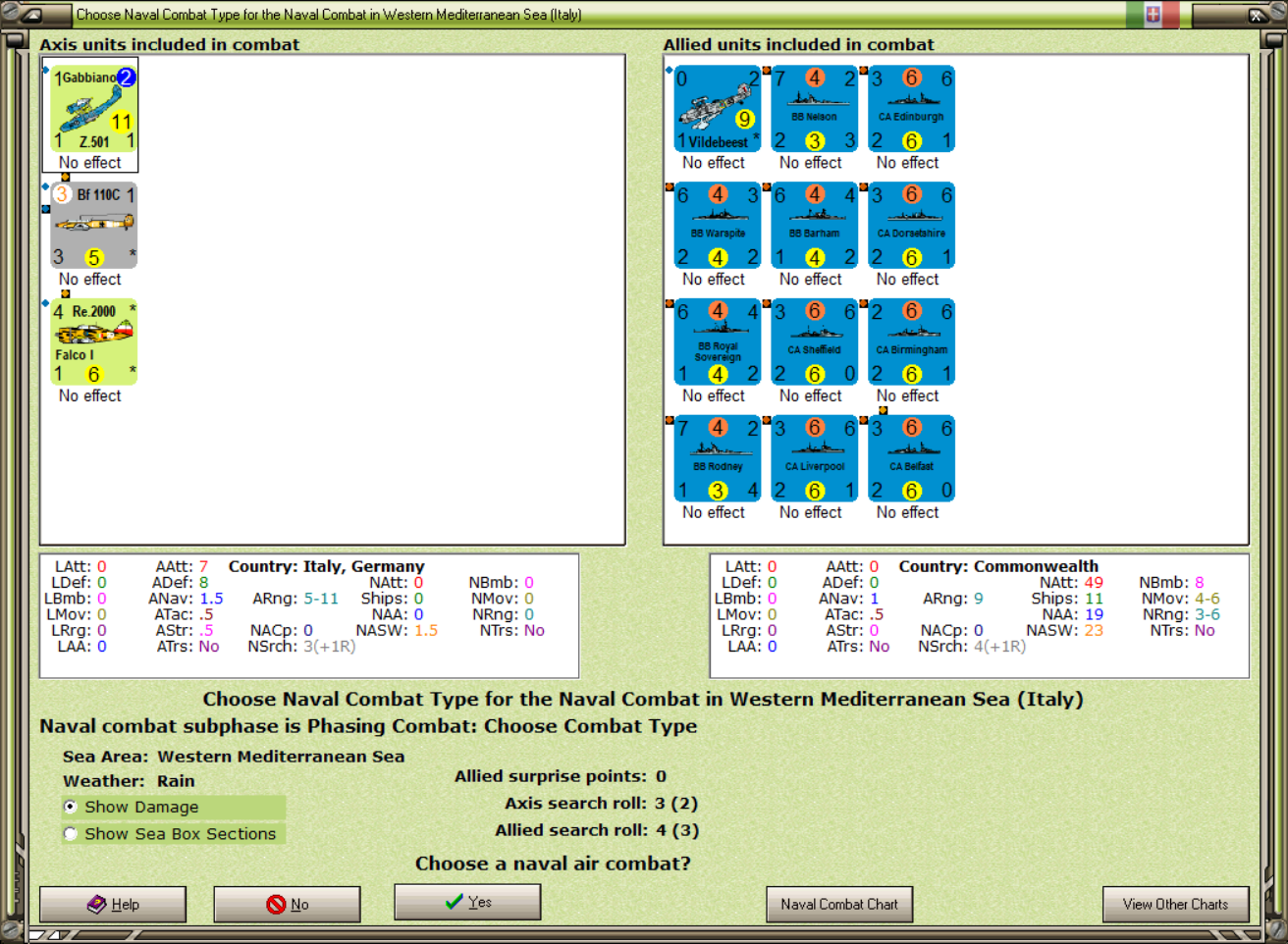Click the 'Choose a naval air combat?' prompt
The image size is (1288, 944).
pos(553,864)
